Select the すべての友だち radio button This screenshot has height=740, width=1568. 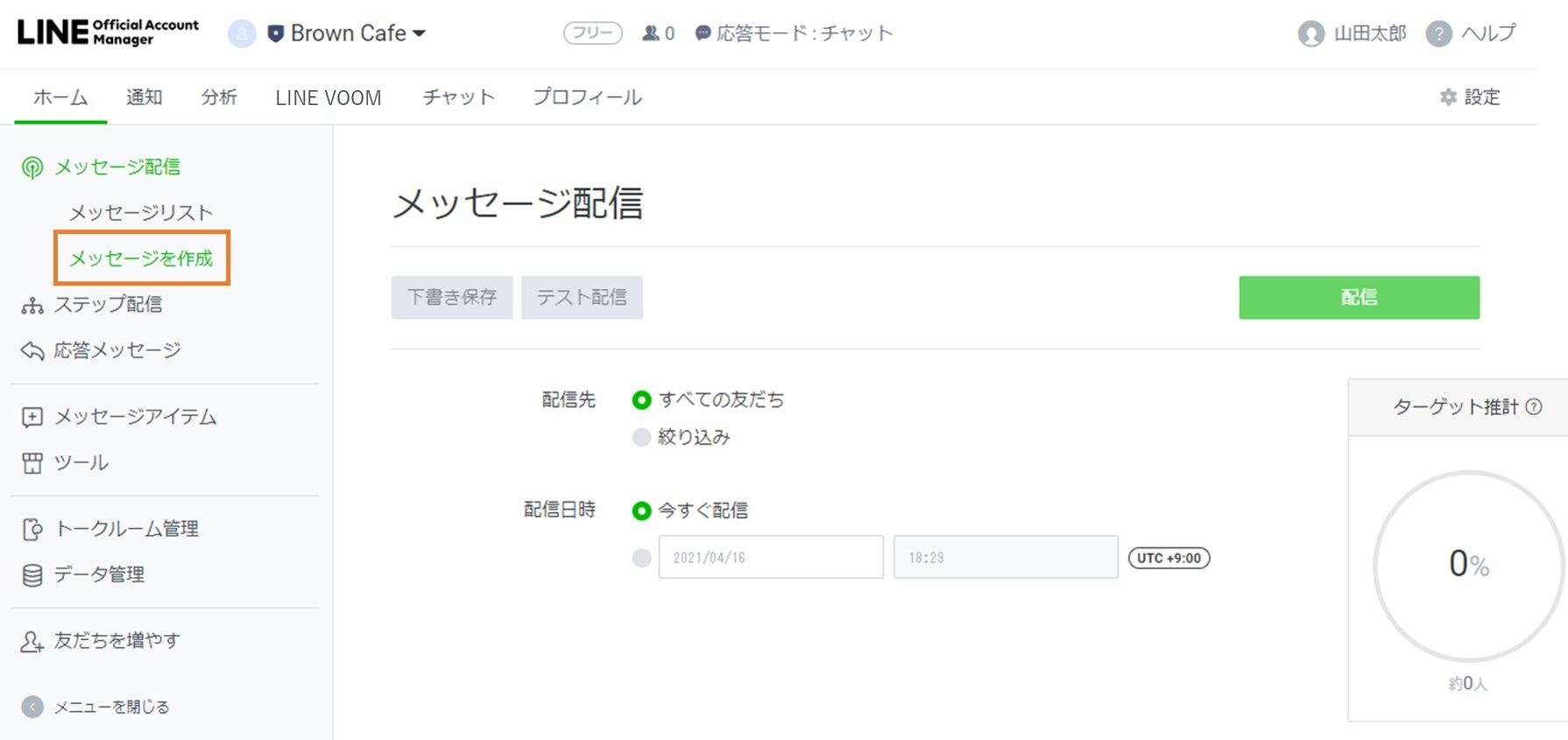click(x=641, y=400)
